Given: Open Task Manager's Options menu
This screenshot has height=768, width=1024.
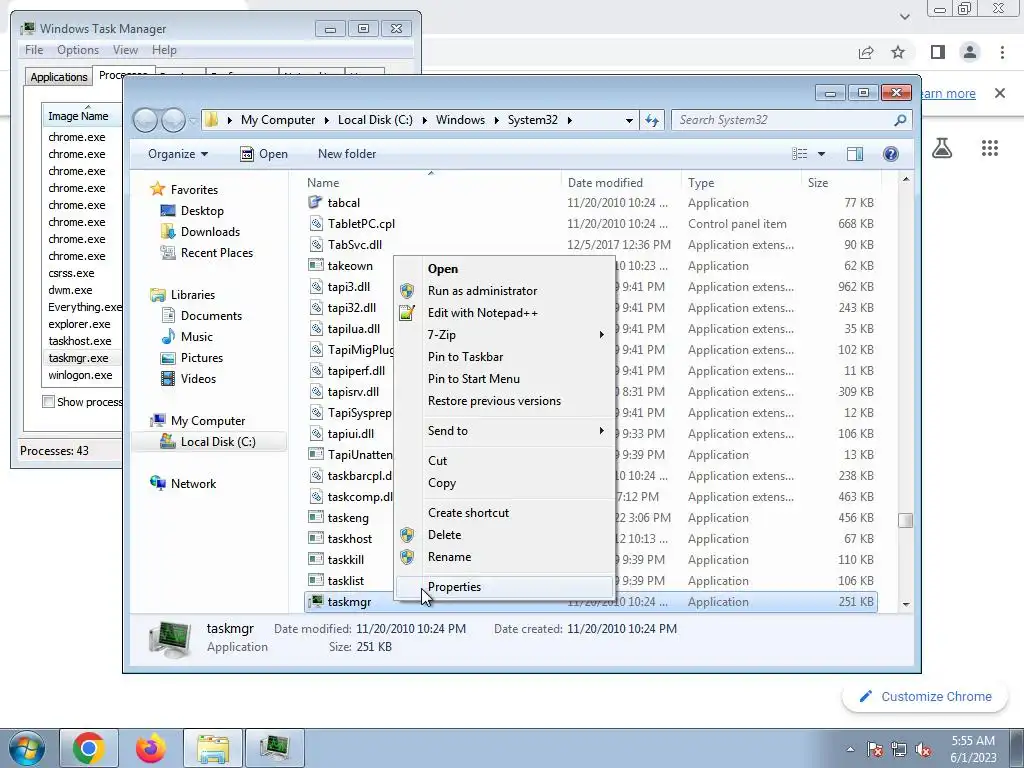Looking at the screenshot, I should point(78,50).
